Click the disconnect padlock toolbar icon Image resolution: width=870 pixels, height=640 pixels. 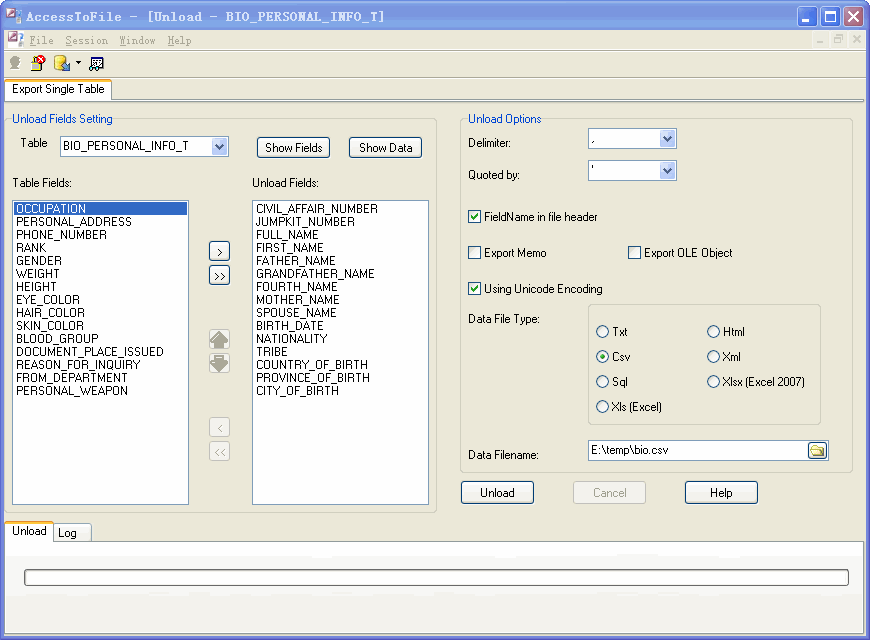coord(38,63)
